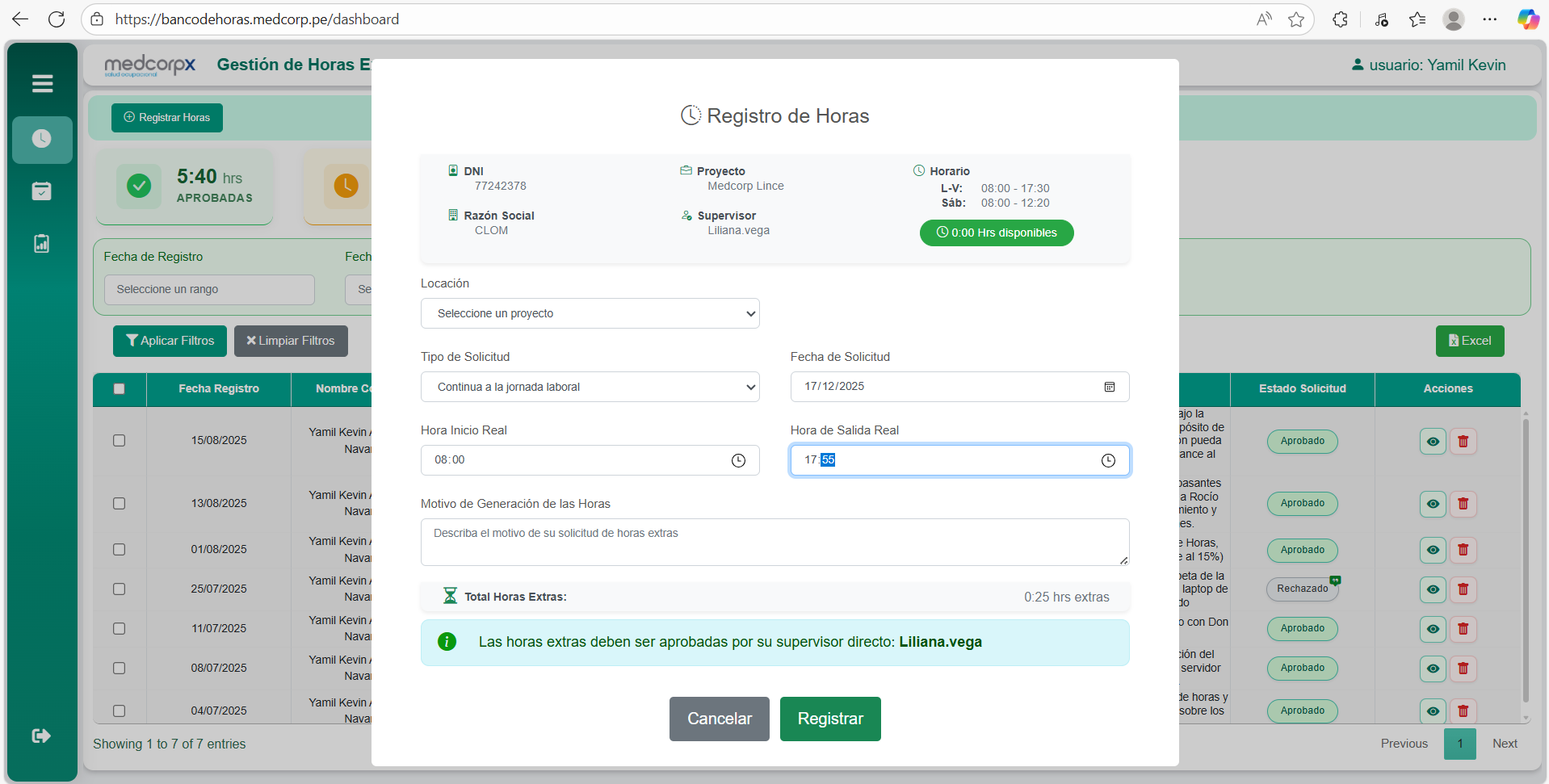
Task: Open the reports chart sidebar icon
Action: [x=42, y=244]
